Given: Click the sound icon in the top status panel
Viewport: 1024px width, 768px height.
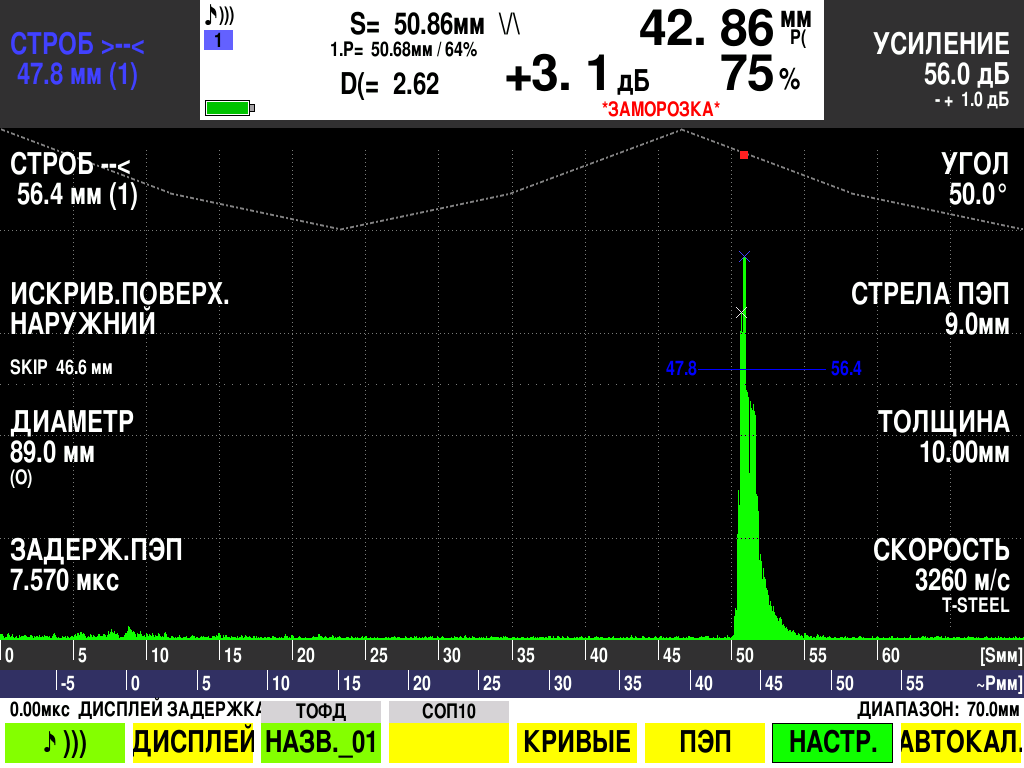Looking at the screenshot, I should [x=219, y=17].
